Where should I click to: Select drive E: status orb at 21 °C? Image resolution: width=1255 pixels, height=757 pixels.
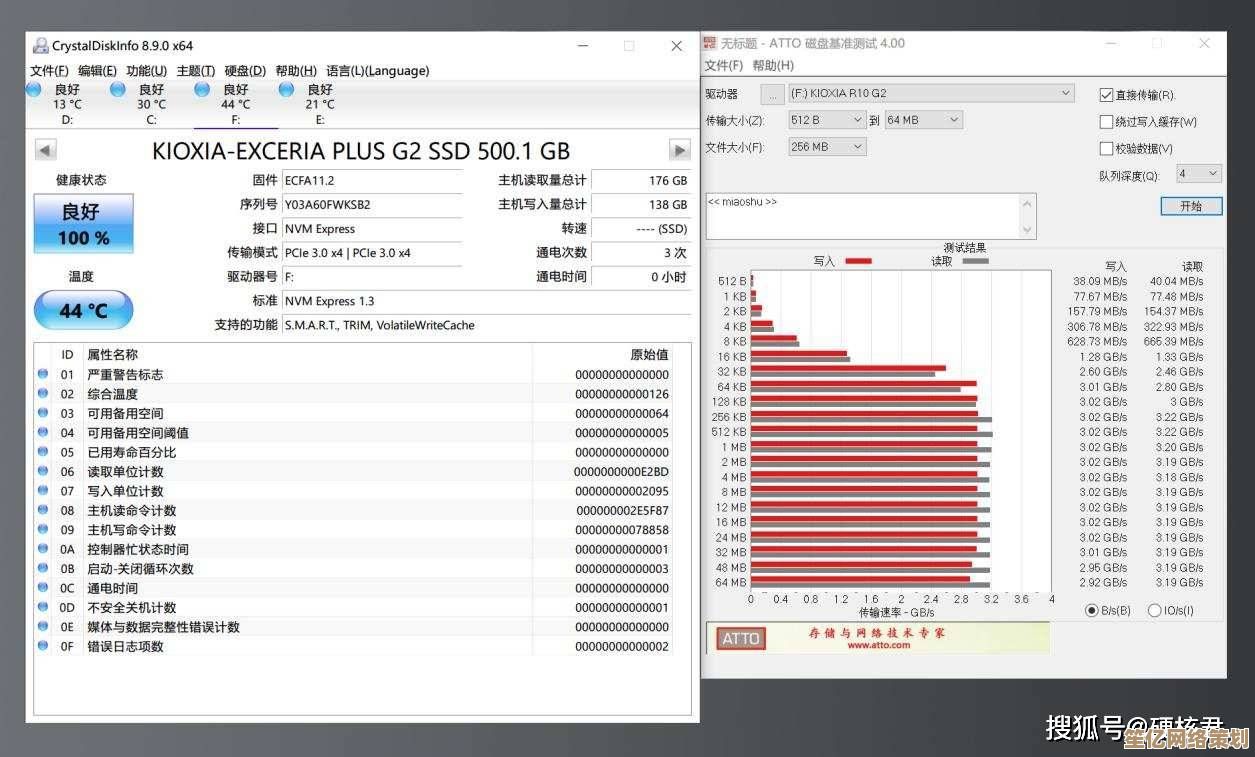pos(287,89)
